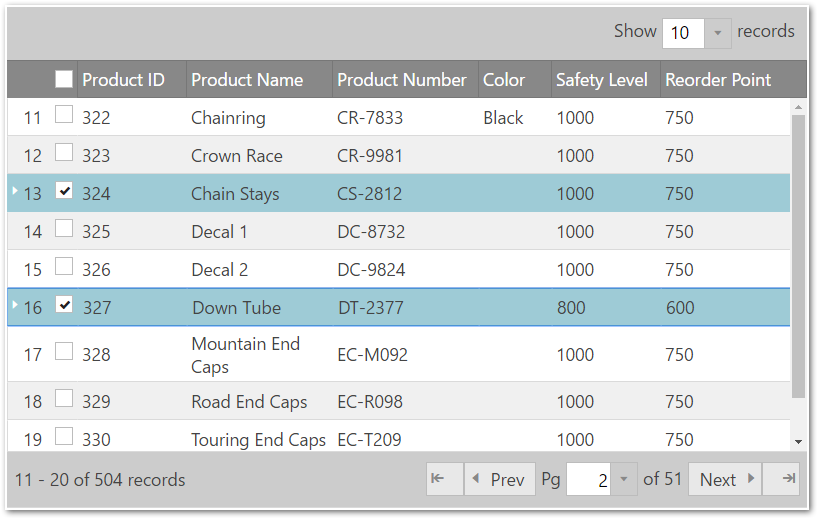818x519 pixels.
Task: Click row indicator arrow for row 16
Action: coord(14,303)
